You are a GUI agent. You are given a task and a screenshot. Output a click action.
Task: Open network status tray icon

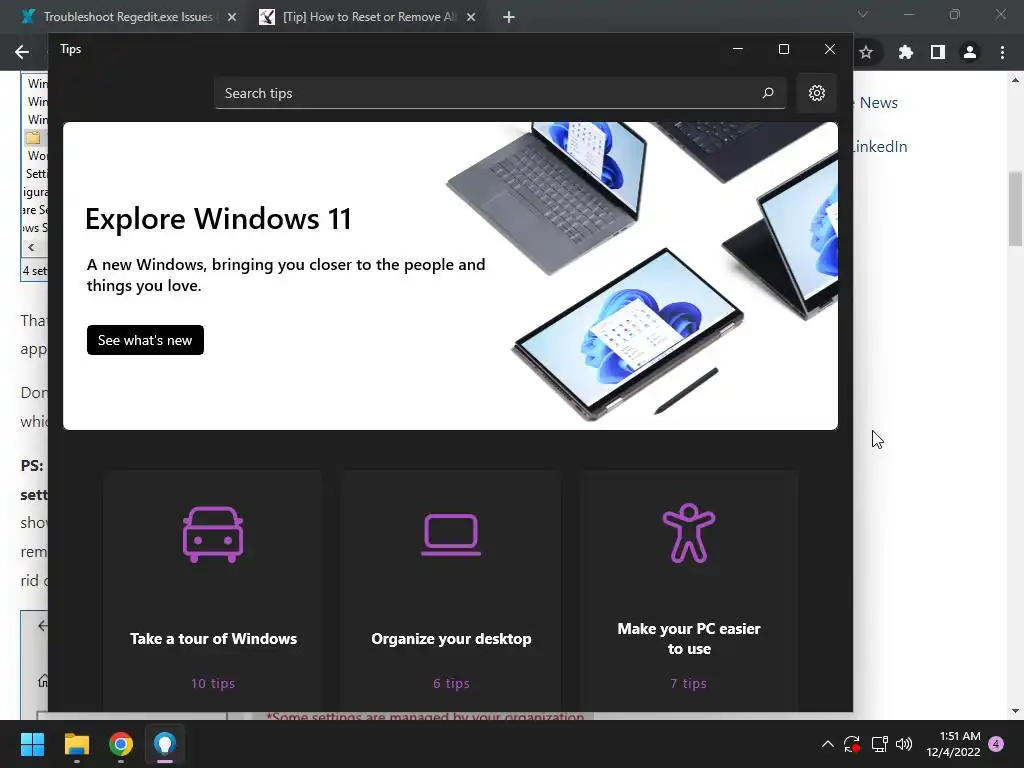[x=879, y=744]
